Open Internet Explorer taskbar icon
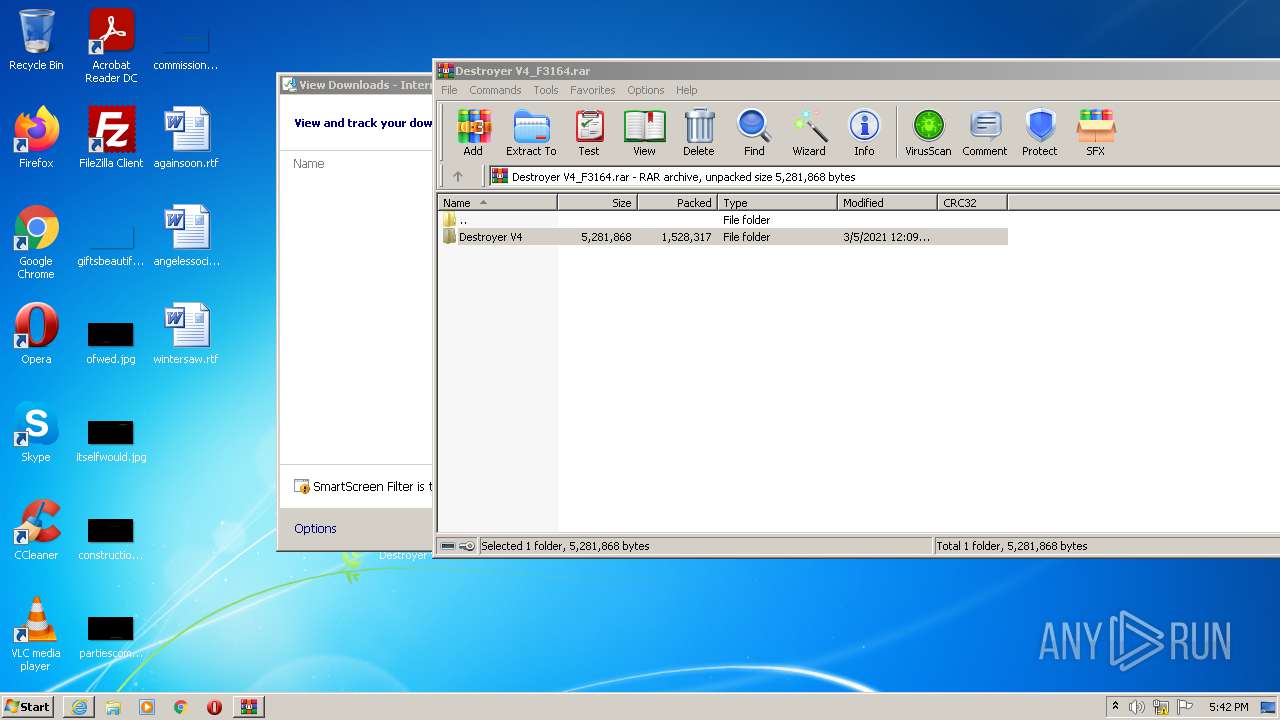The width and height of the screenshot is (1280, 720). pyautogui.click(x=79, y=707)
